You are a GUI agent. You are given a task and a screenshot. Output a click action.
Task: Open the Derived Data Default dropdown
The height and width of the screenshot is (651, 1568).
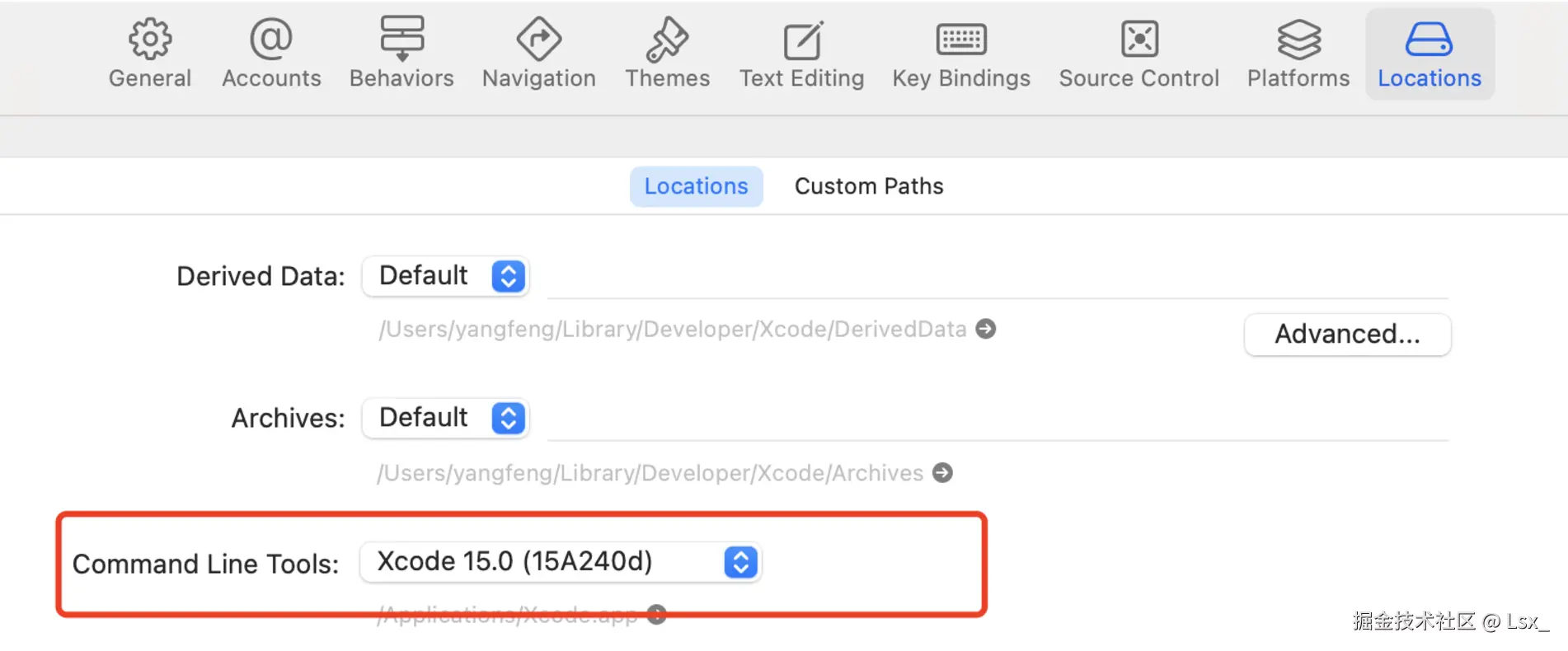[445, 276]
